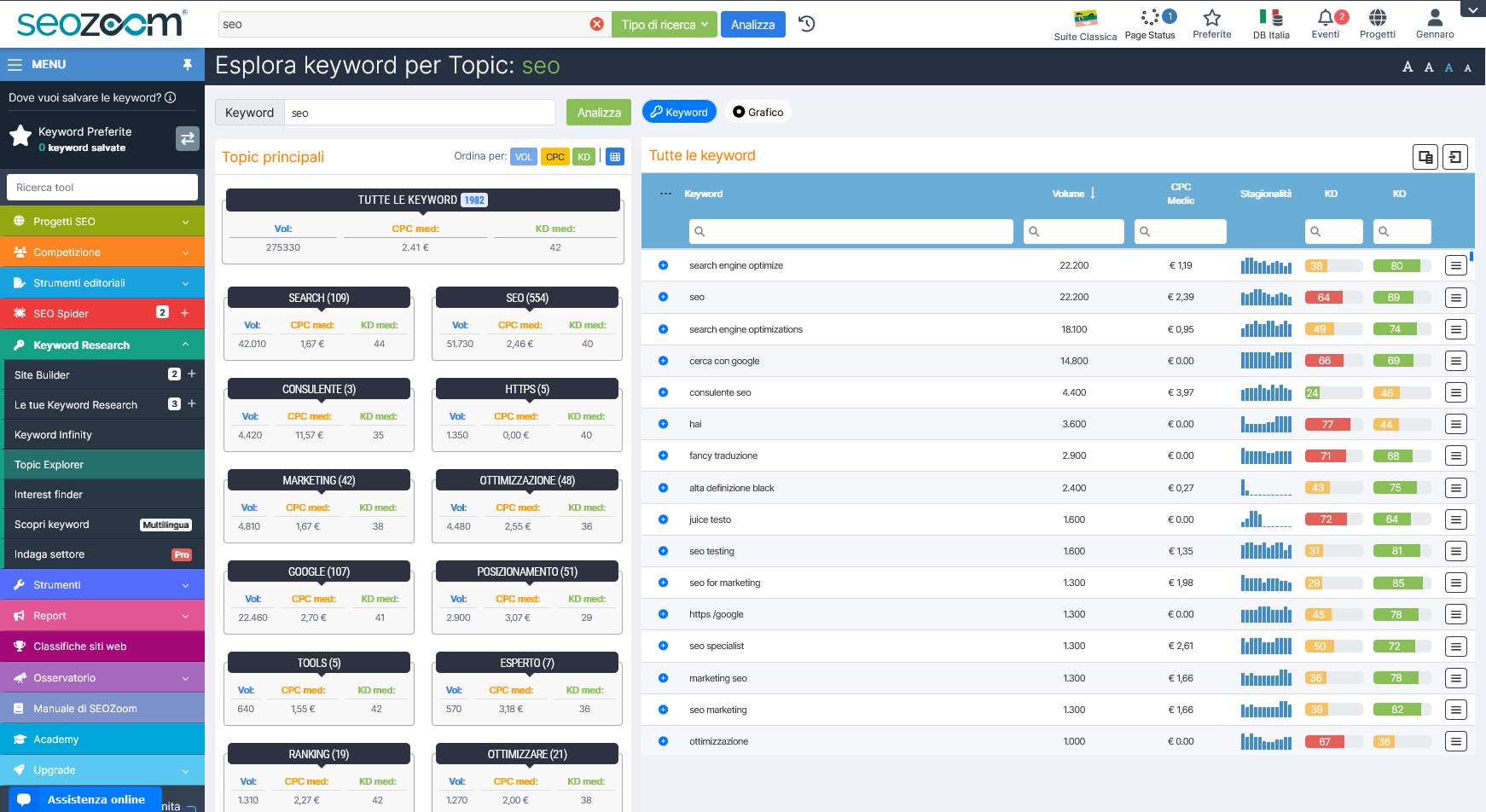The height and width of the screenshot is (812, 1486).
Task: Click the search history clock icon
Action: [x=807, y=24]
